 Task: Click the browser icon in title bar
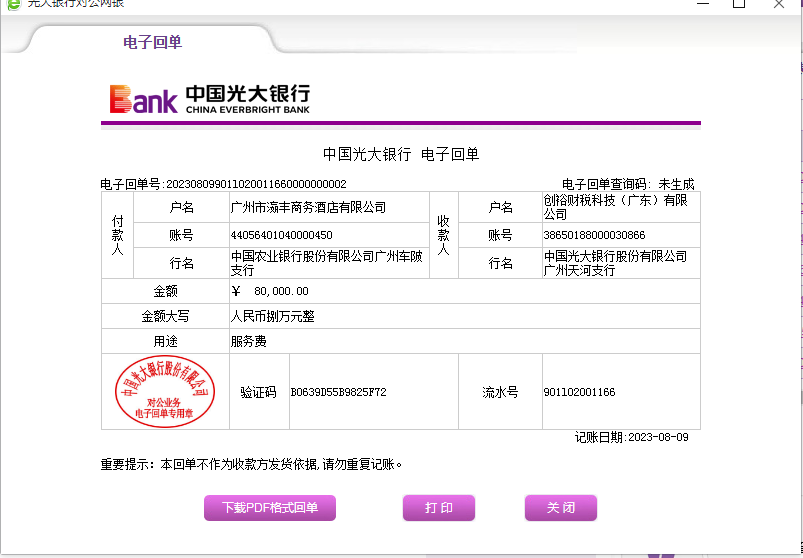[14, 4]
